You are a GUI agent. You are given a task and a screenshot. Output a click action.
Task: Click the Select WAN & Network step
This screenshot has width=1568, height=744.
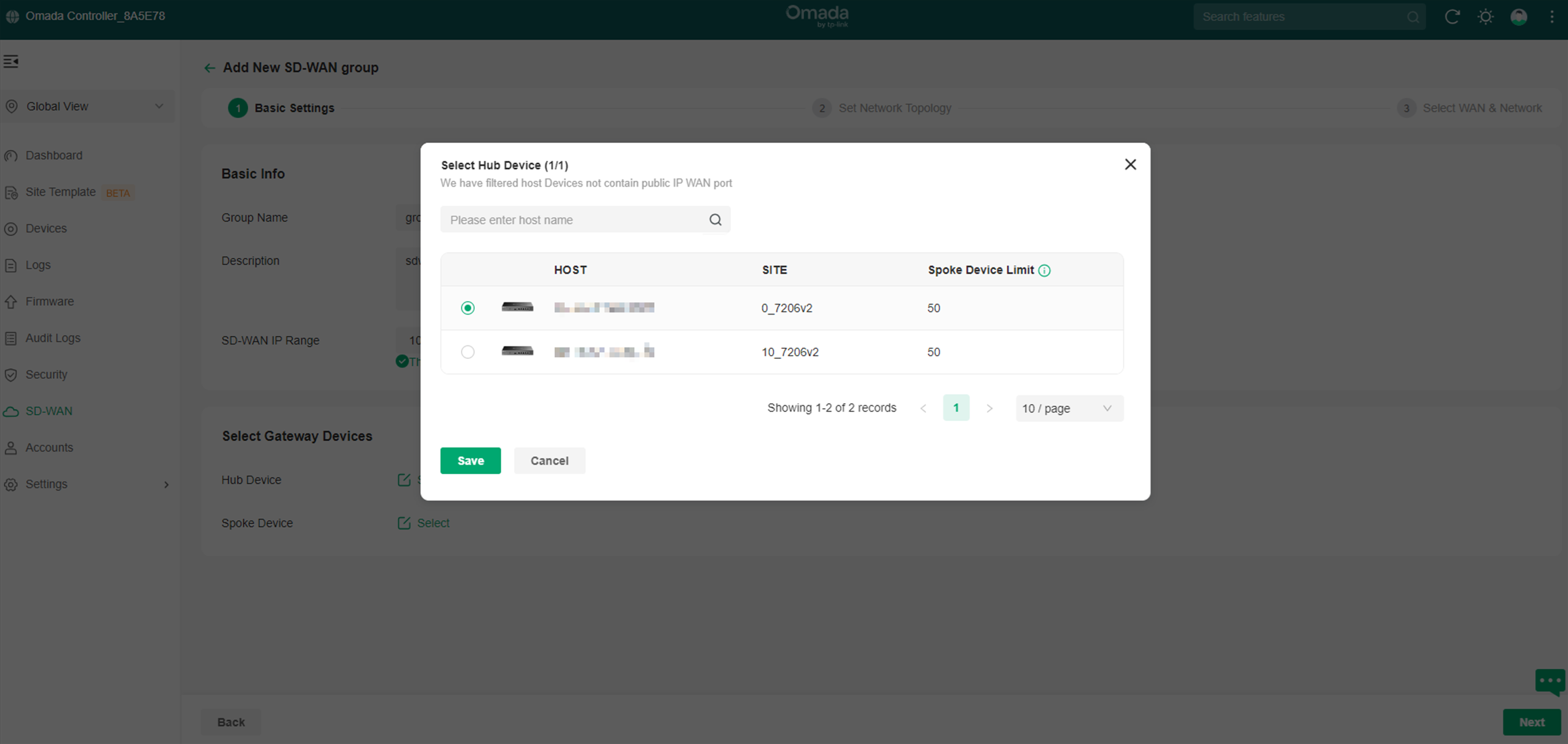[1469, 108]
